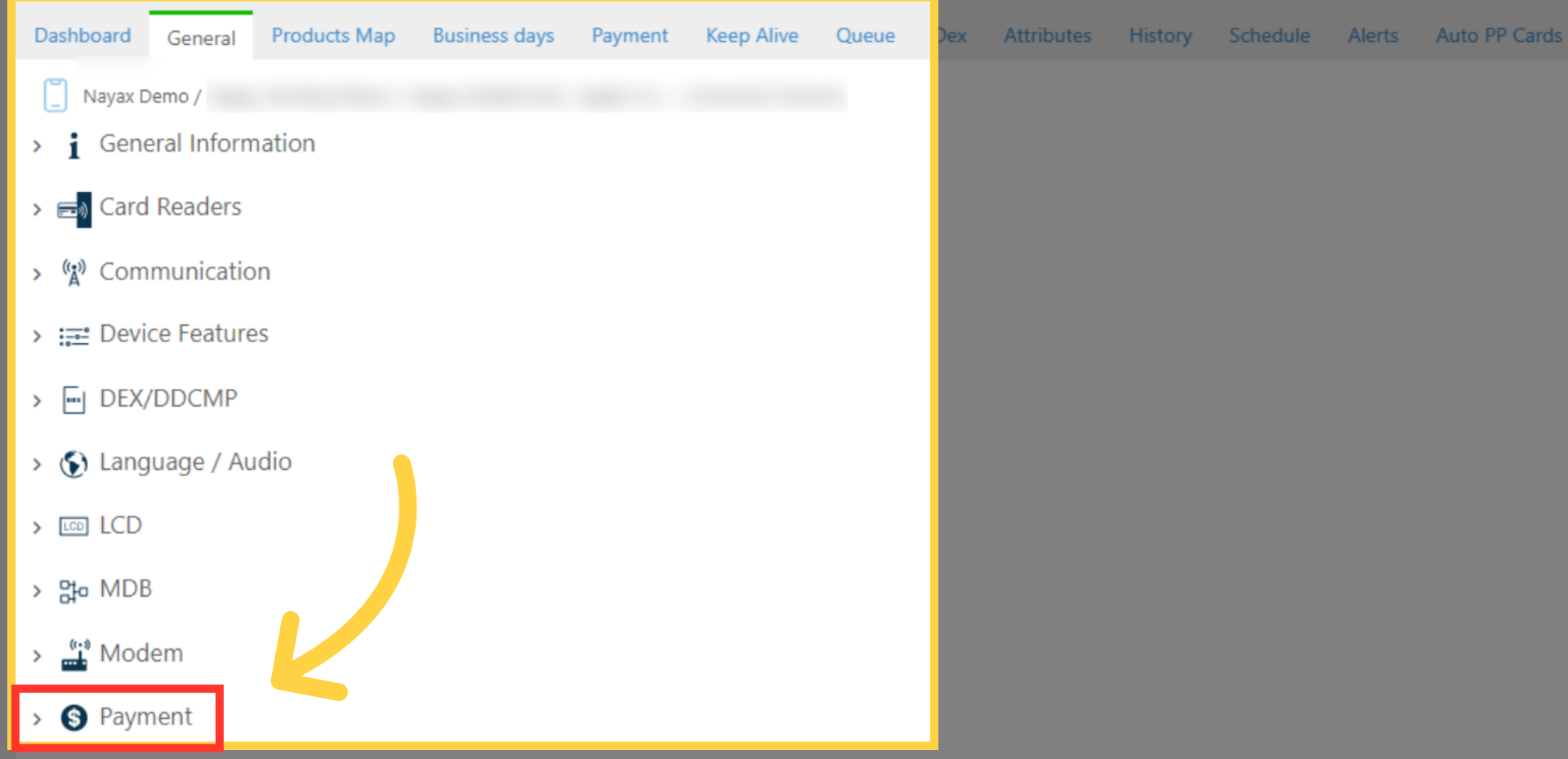Switch to the Dashboard tab
This screenshot has height=759, width=1568.
point(82,36)
